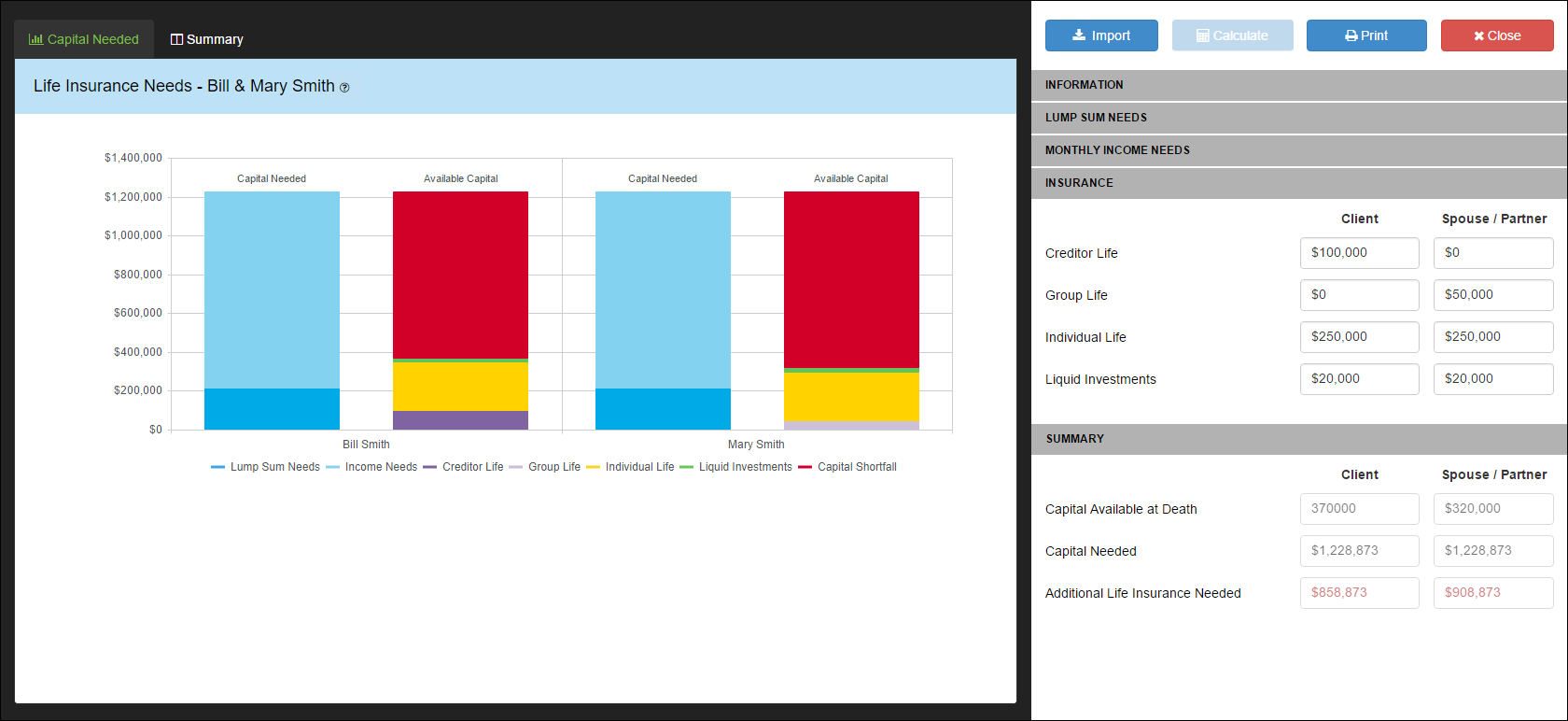1568x721 pixels.
Task: Click the Spouse Group Life $50,000 field
Action: (x=1493, y=295)
